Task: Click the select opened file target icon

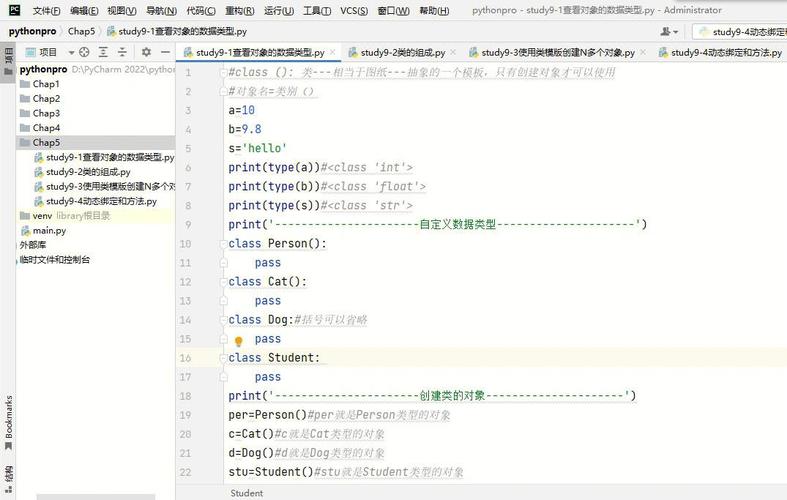Action: 84,52
